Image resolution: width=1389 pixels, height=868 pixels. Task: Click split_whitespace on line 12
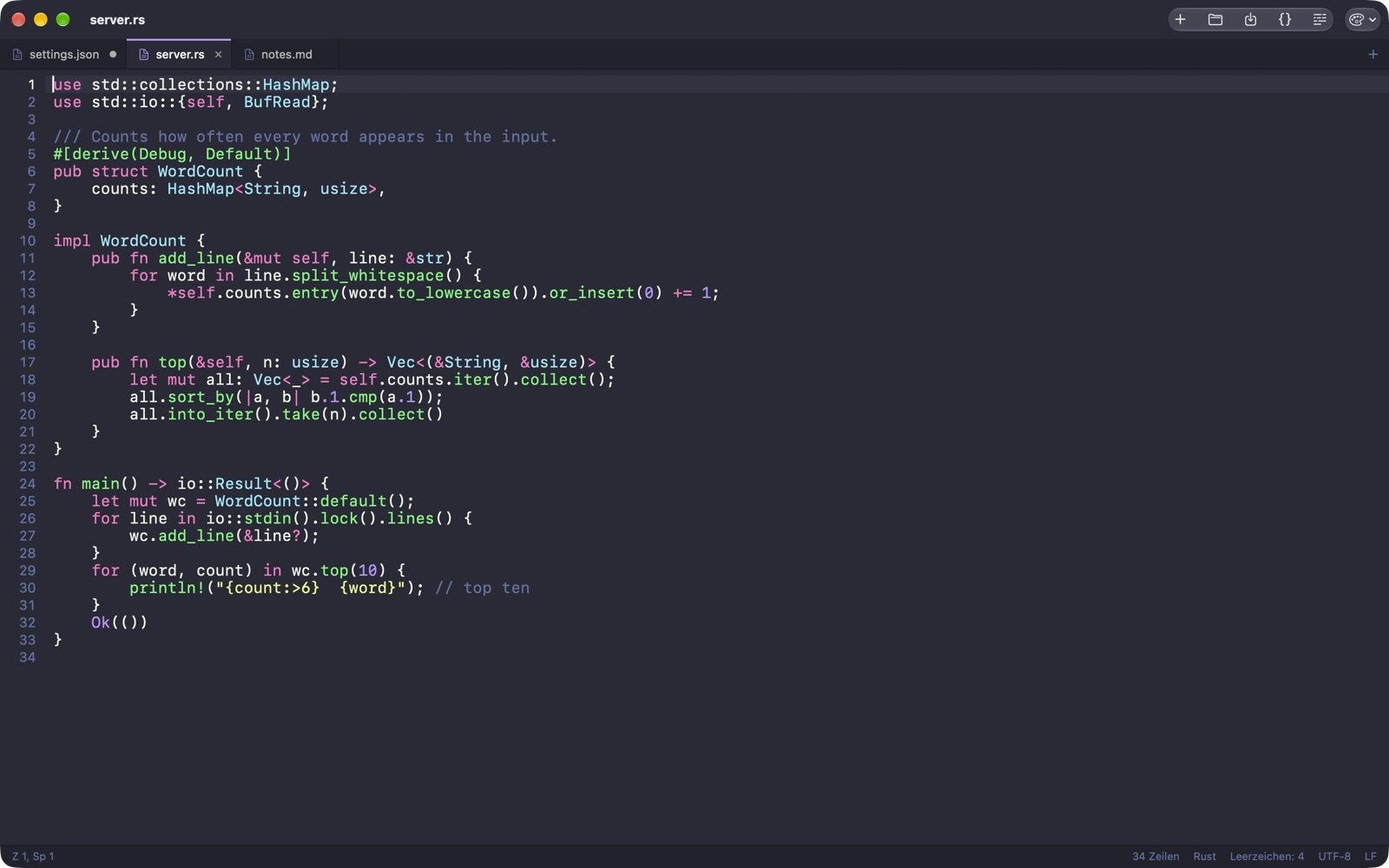tap(368, 275)
